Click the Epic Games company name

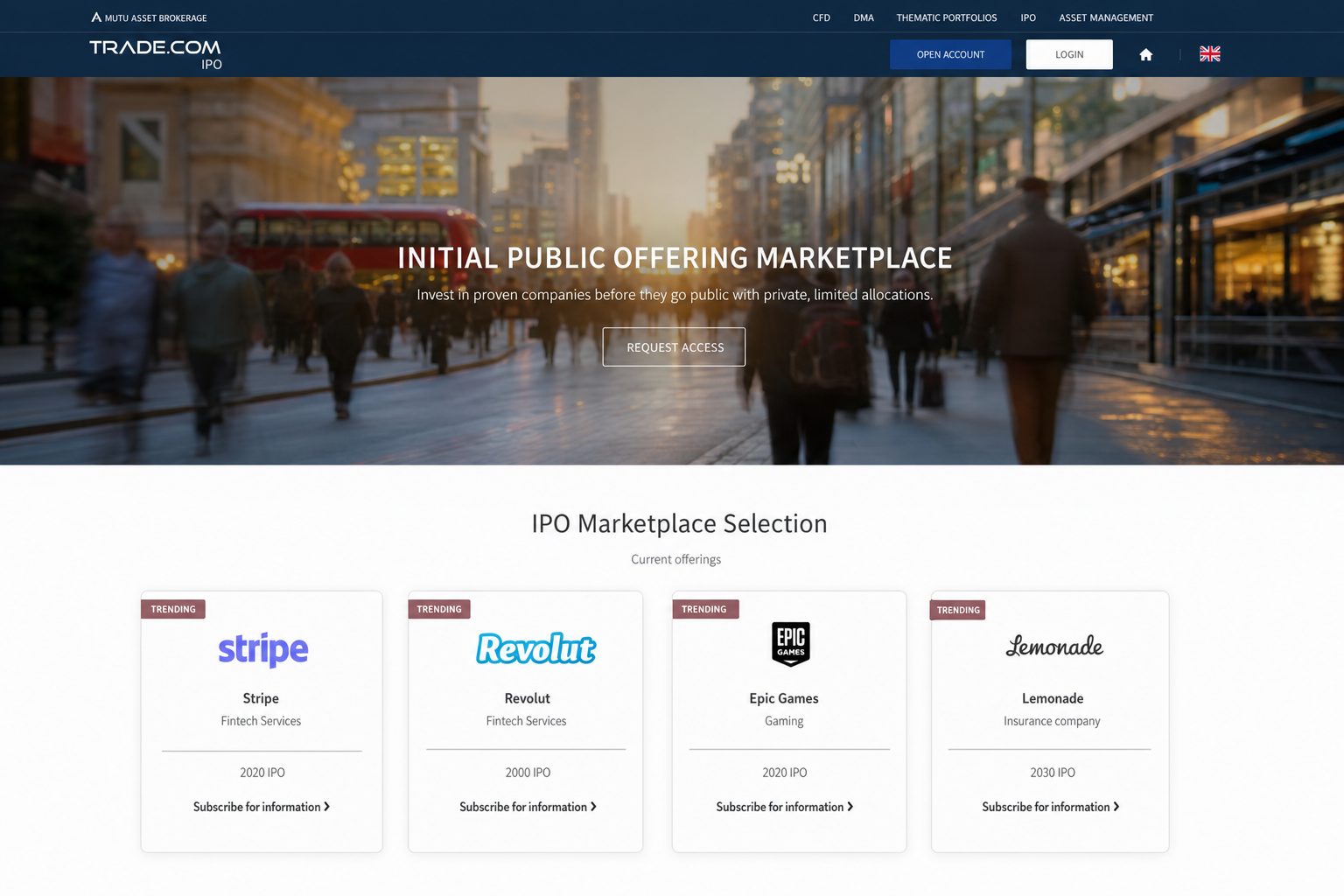(784, 698)
